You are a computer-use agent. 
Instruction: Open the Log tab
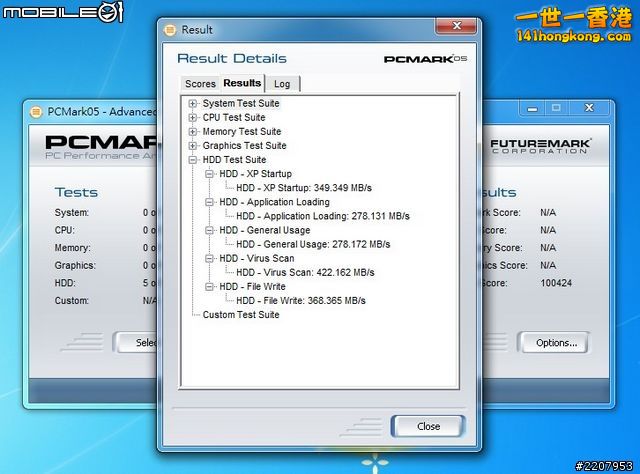282,84
